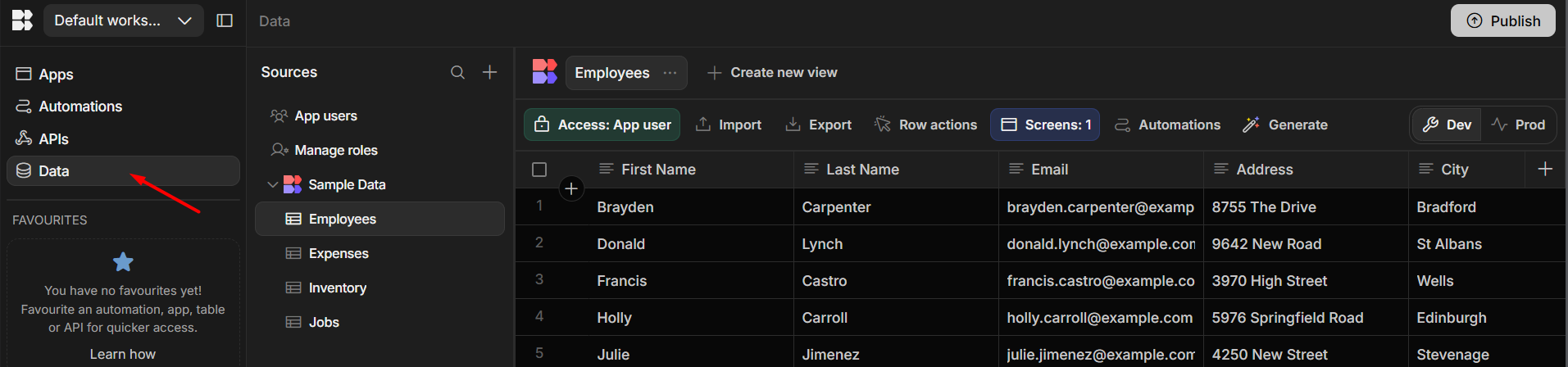The height and width of the screenshot is (367, 1568).
Task: Select the Carpenter last name cell
Action: point(896,207)
